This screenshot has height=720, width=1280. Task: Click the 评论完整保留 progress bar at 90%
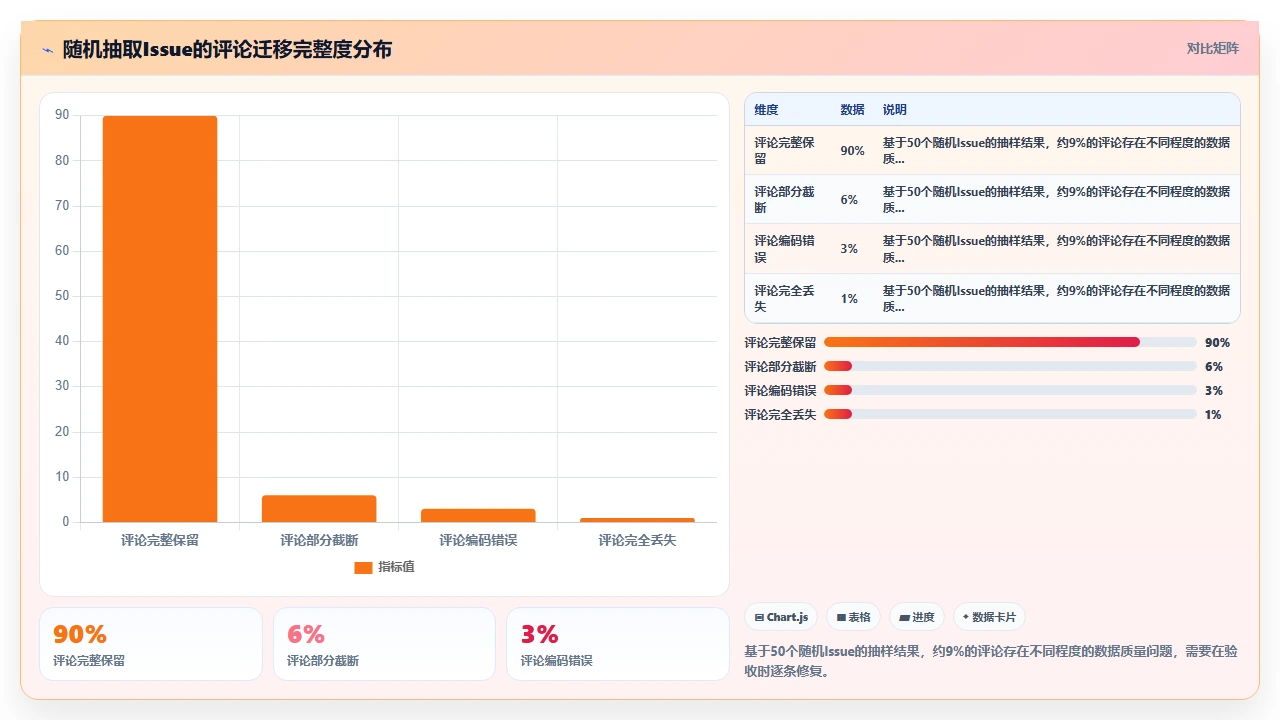[1010, 342]
